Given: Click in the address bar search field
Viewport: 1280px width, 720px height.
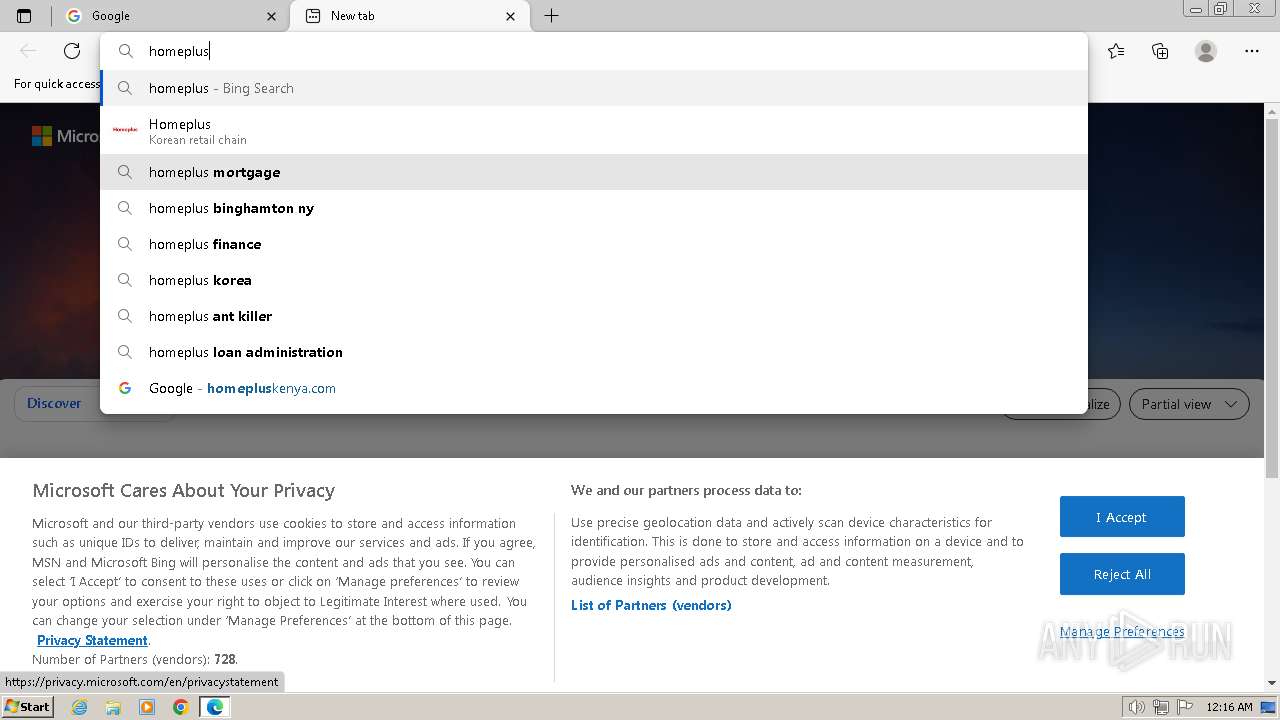Looking at the screenshot, I should tap(600, 51).
